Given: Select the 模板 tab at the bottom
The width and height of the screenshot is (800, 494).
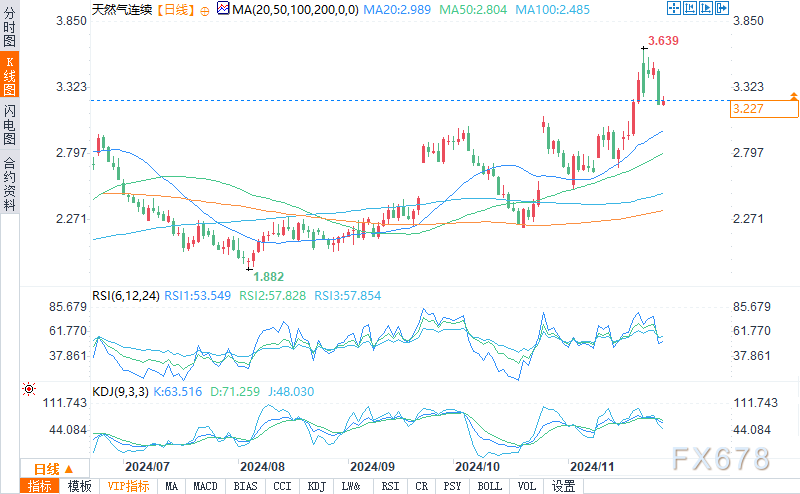Looking at the screenshot, I should [79, 486].
